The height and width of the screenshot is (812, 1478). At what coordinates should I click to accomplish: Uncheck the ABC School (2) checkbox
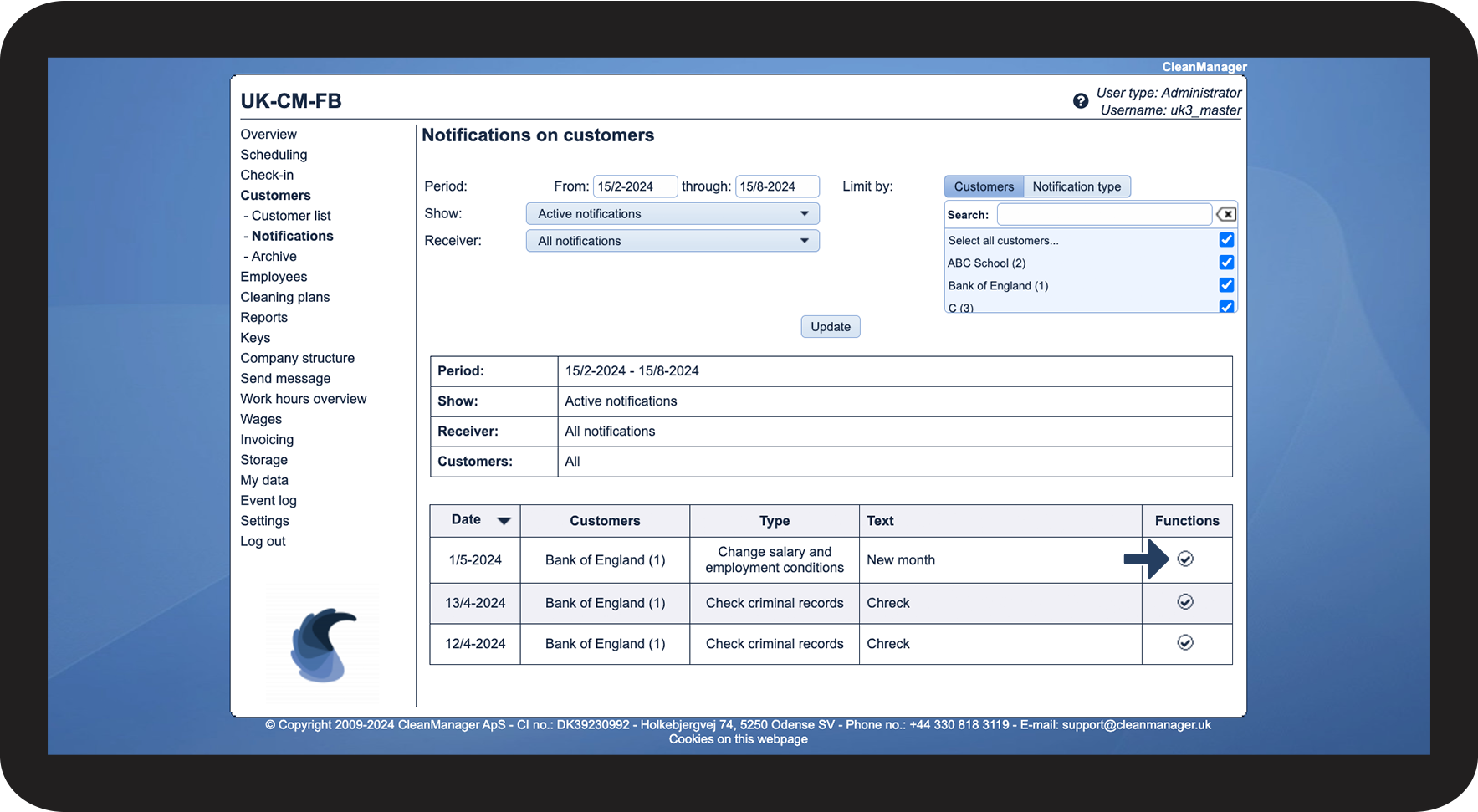click(1226, 263)
